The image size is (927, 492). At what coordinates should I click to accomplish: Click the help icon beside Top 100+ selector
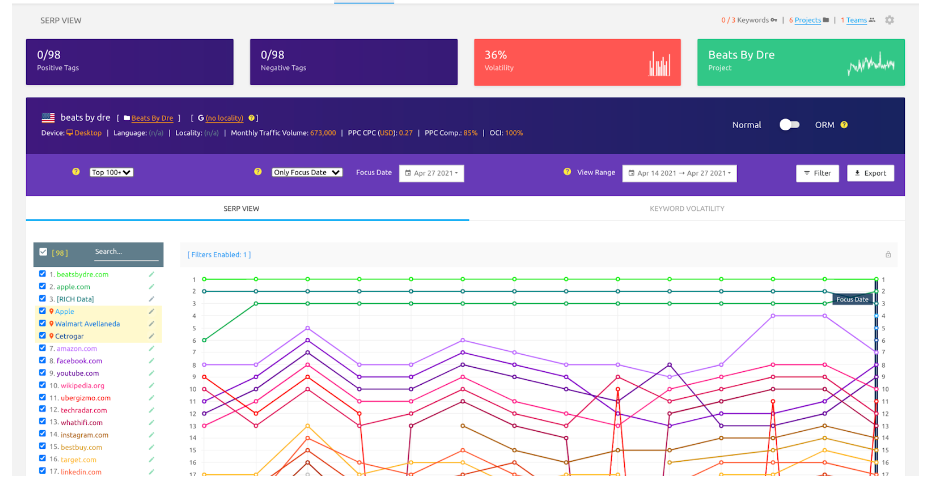75,172
